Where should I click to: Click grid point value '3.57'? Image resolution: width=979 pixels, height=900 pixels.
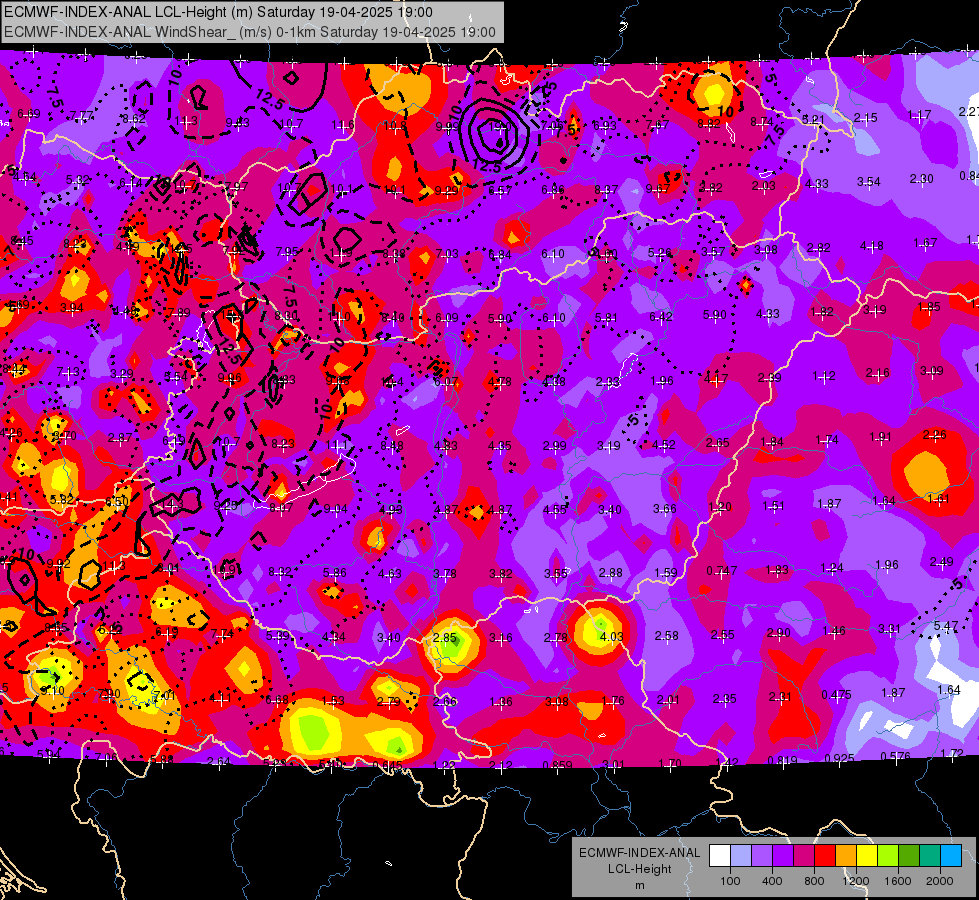coord(712,252)
